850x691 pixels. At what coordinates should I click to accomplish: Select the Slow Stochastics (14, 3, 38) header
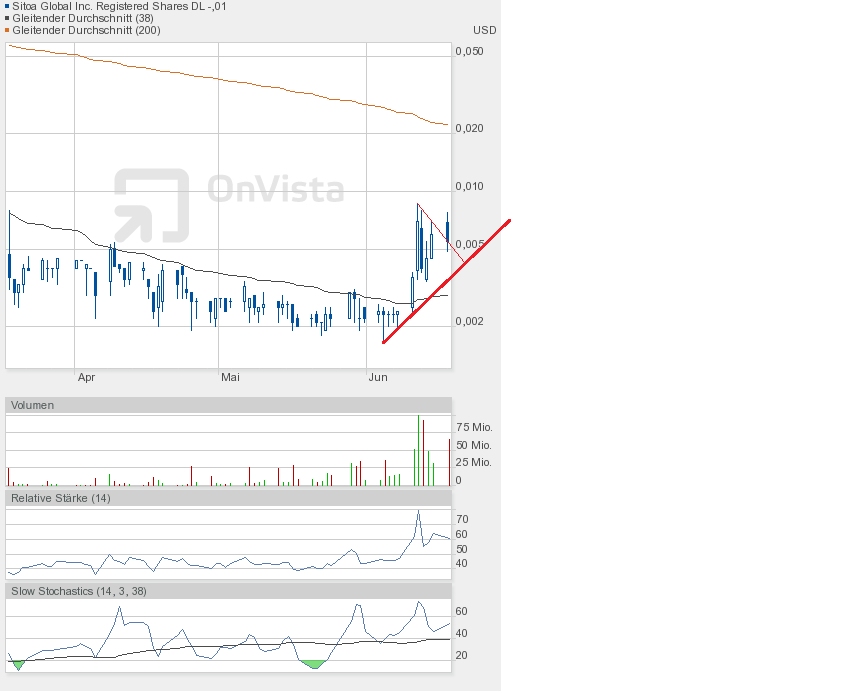pyautogui.click(x=79, y=591)
